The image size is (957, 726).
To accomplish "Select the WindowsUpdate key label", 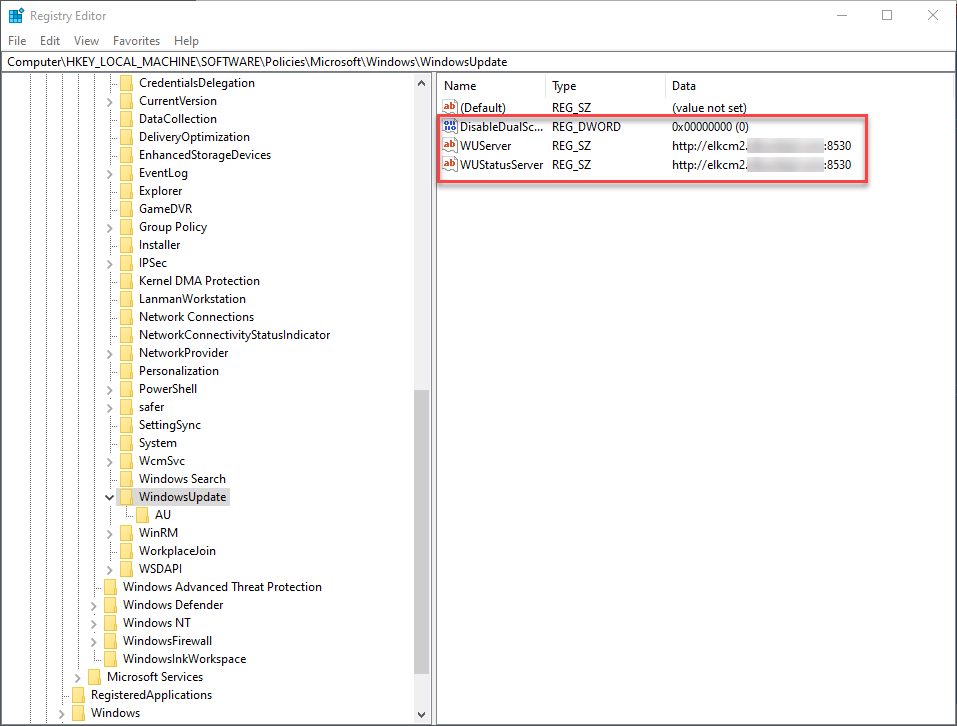I will 182,497.
